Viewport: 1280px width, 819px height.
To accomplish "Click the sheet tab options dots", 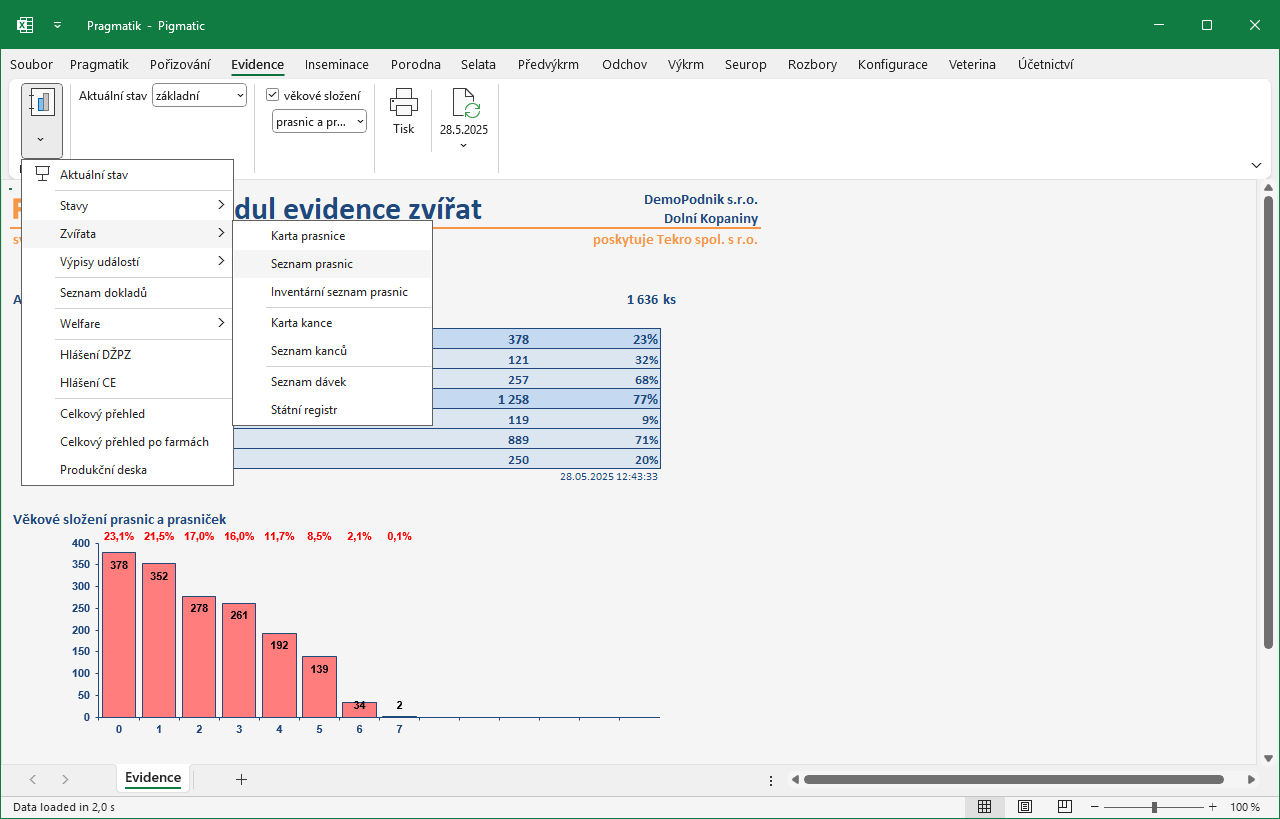I will (771, 780).
